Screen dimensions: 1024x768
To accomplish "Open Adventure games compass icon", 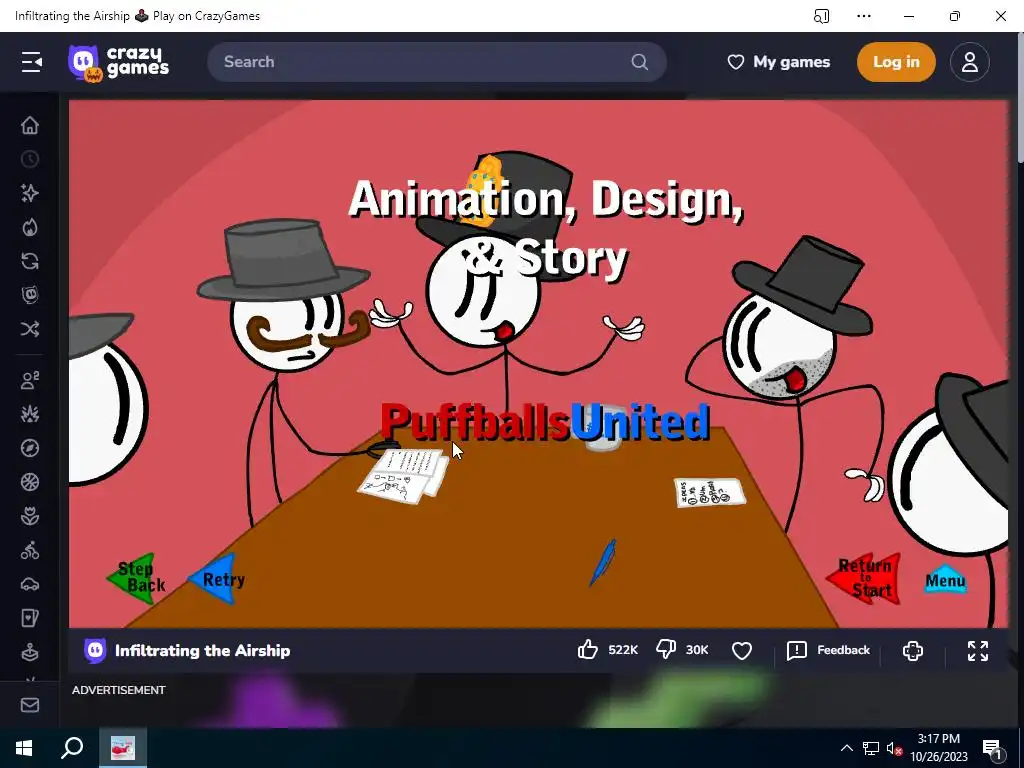I will 30,448.
